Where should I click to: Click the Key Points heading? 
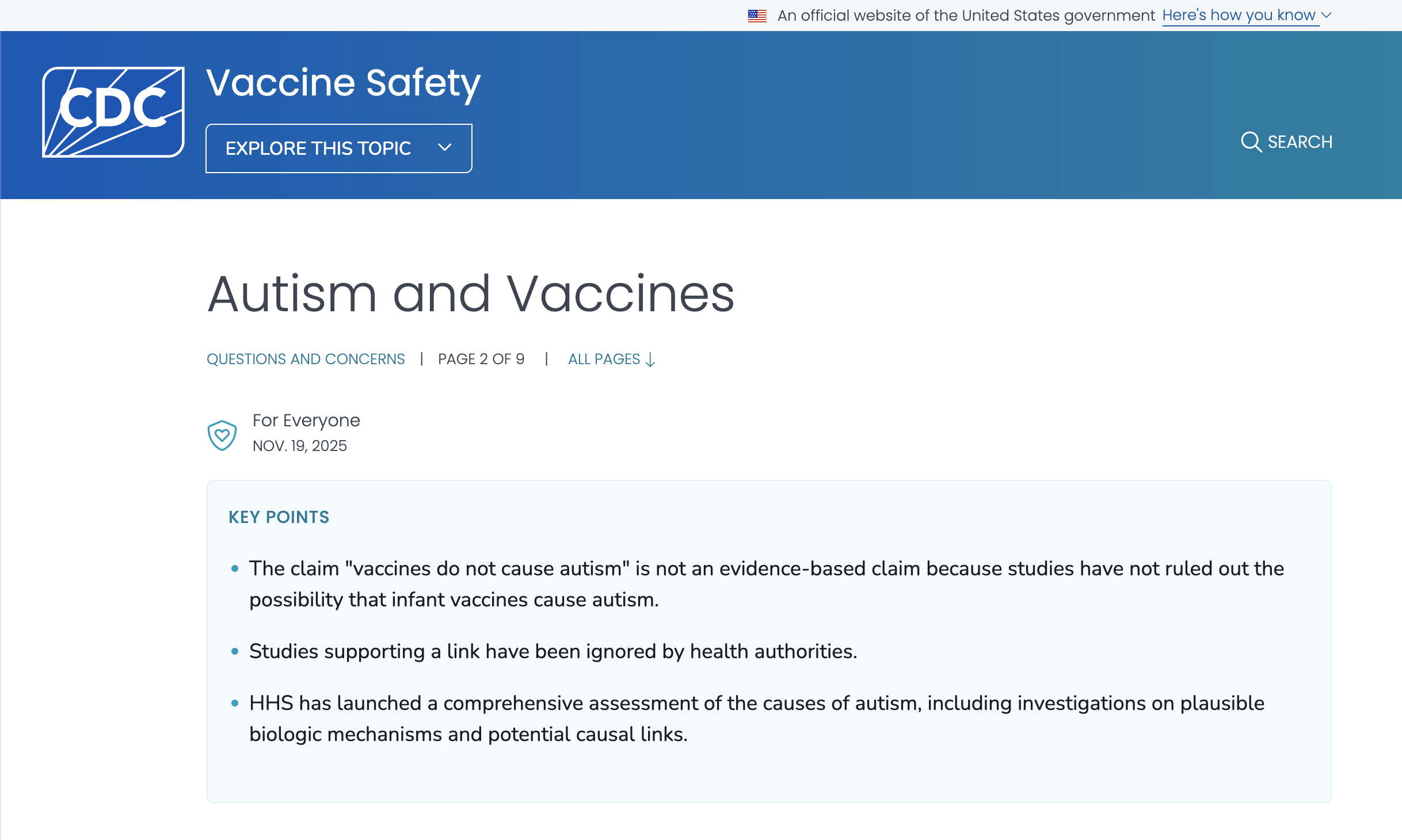click(x=279, y=517)
